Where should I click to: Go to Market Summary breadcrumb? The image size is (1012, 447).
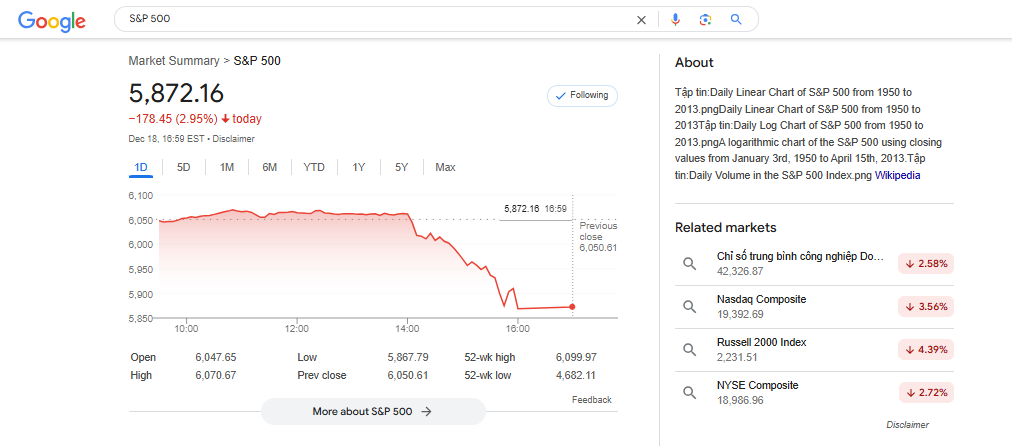pos(174,61)
